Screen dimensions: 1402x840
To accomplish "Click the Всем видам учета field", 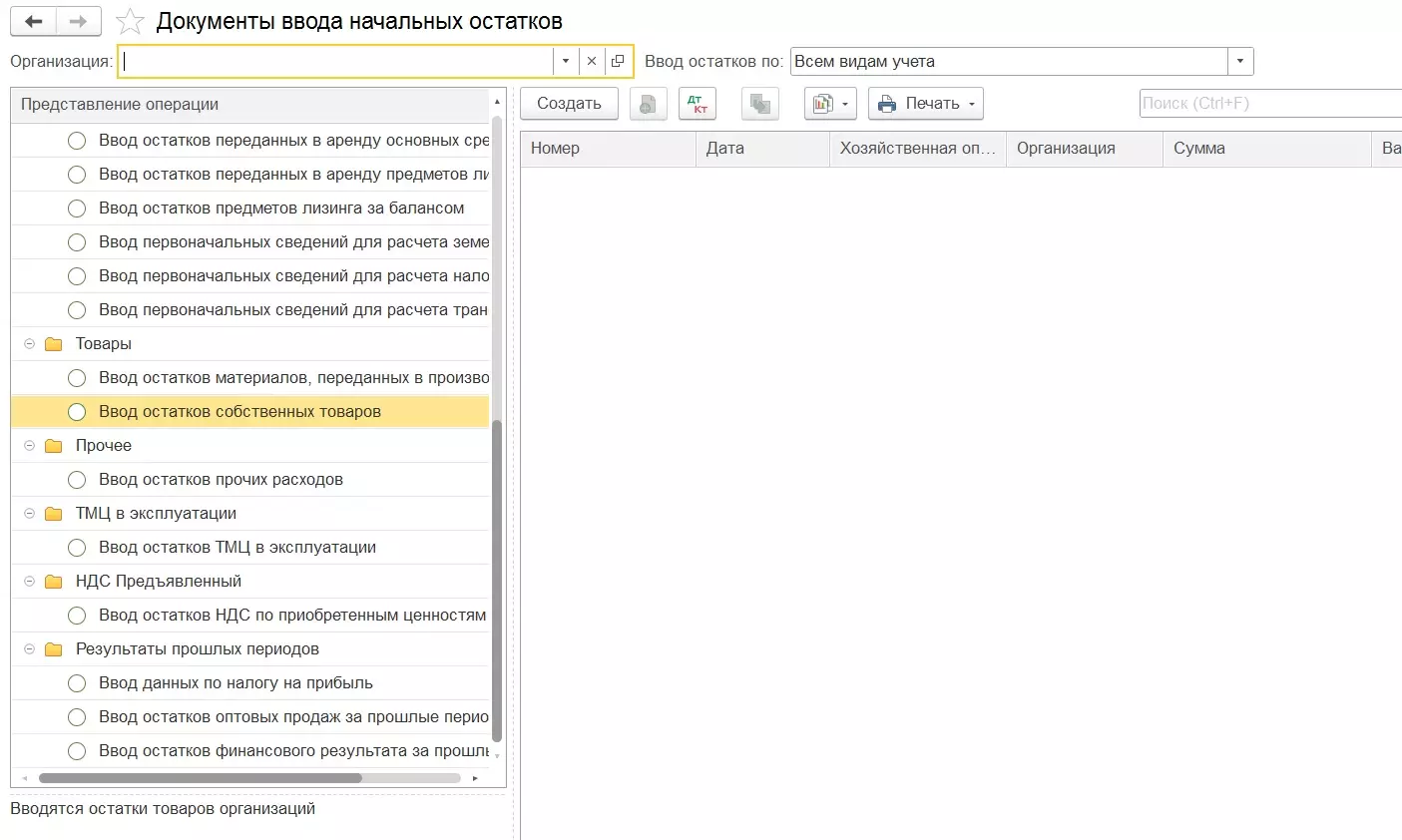I will tap(1009, 61).
